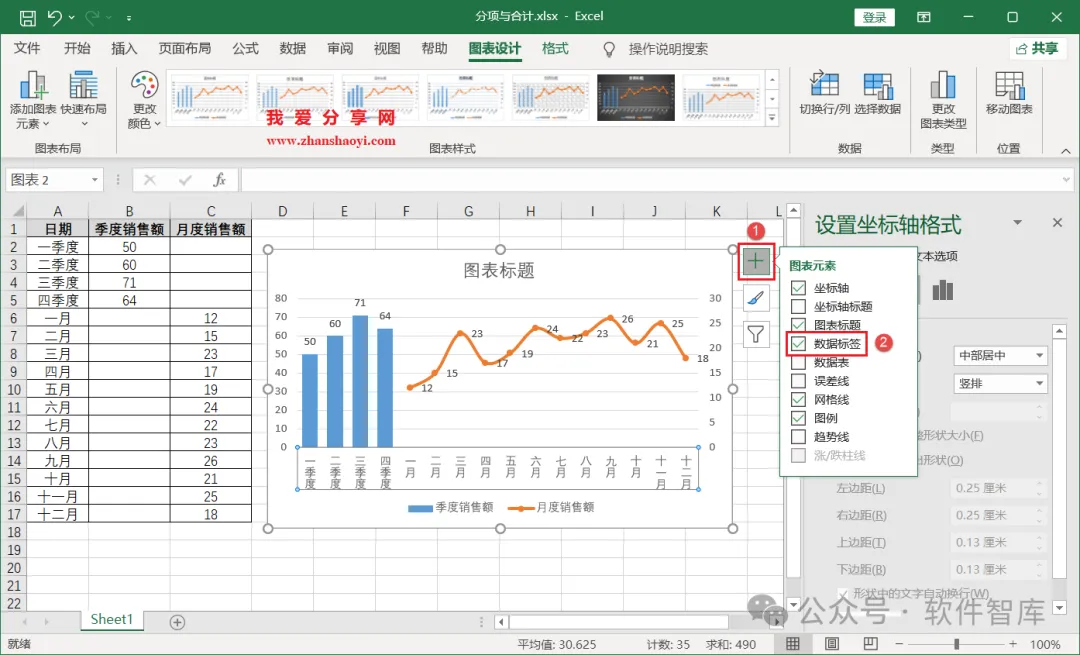Viewport: 1080px width, 655px height.
Task: Click the Chart Styles paintbrush button
Action: [x=756, y=299]
